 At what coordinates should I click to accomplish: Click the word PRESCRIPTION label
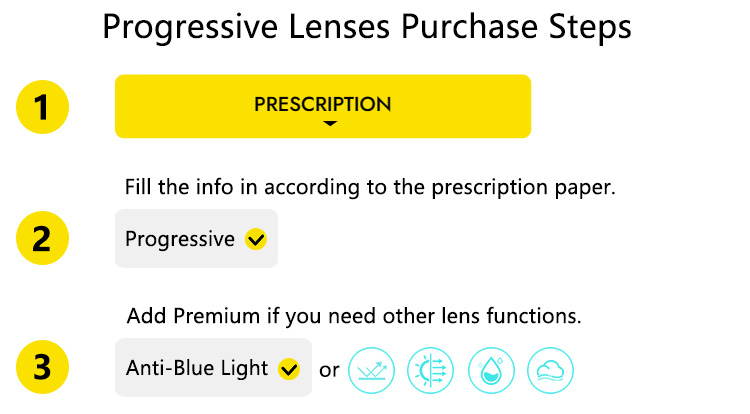323,104
